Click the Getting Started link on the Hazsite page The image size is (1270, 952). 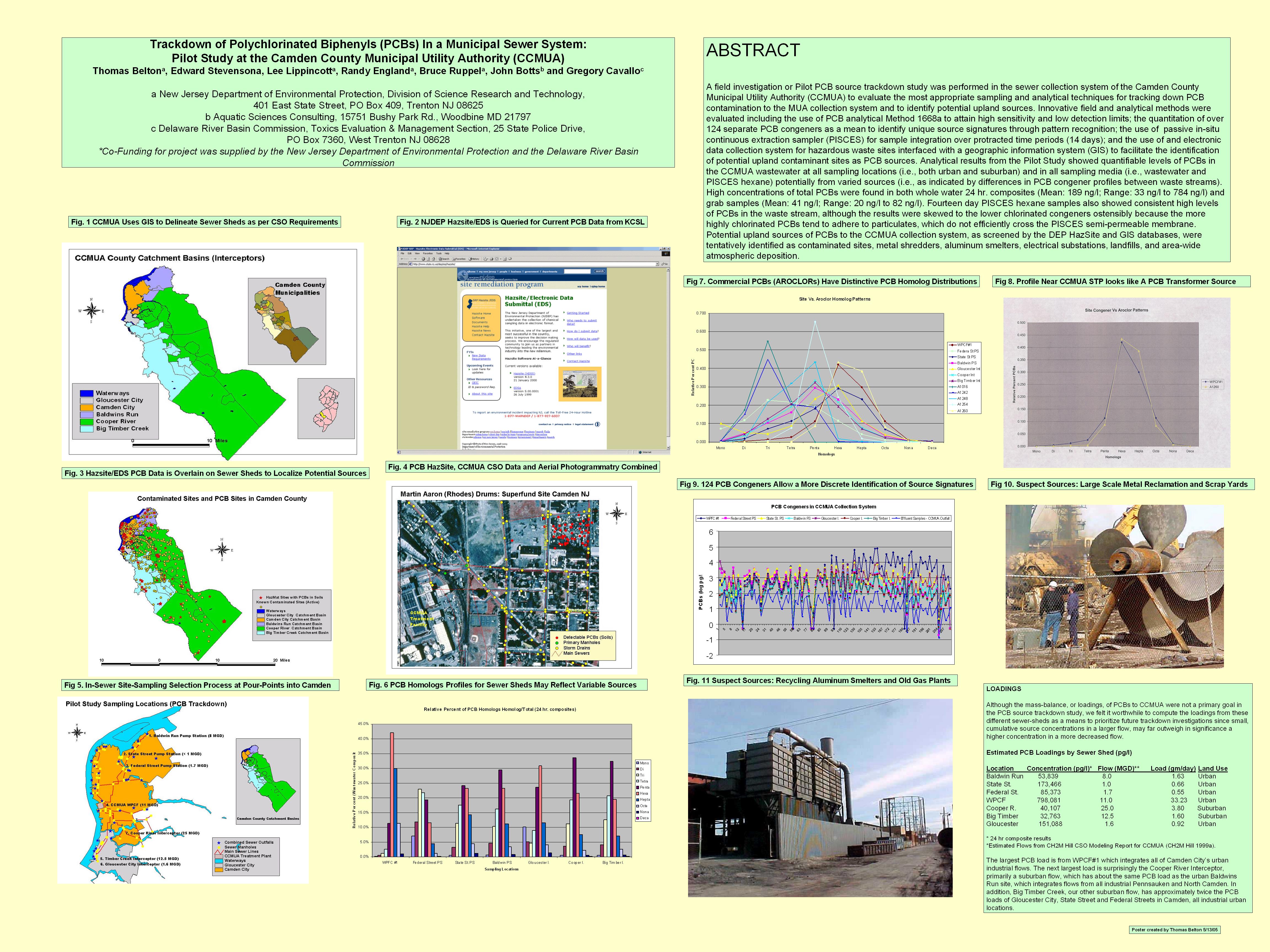(578, 313)
